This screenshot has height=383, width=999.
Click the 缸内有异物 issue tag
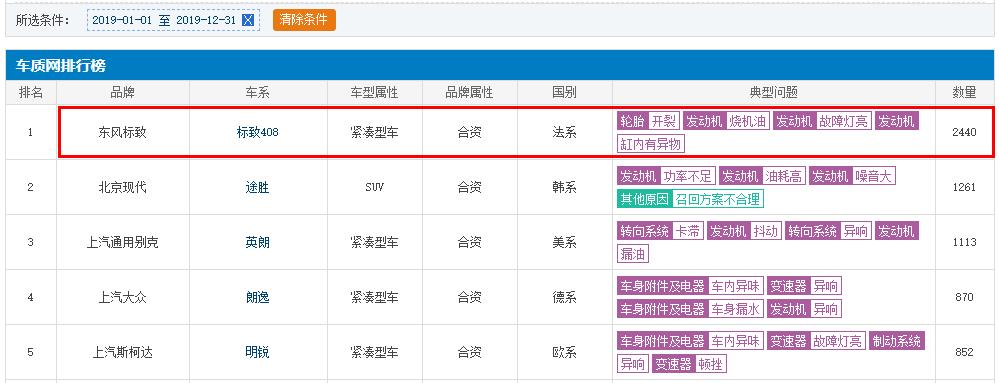(x=651, y=144)
